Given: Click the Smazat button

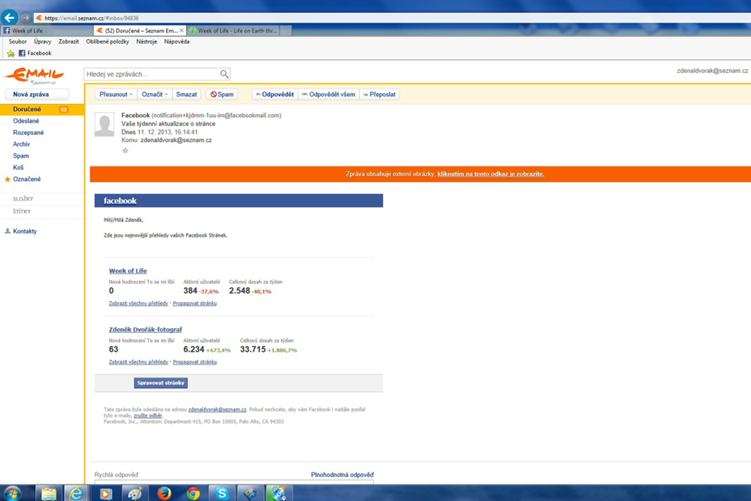Looking at the screenshot, I should [x=186, y=94].
